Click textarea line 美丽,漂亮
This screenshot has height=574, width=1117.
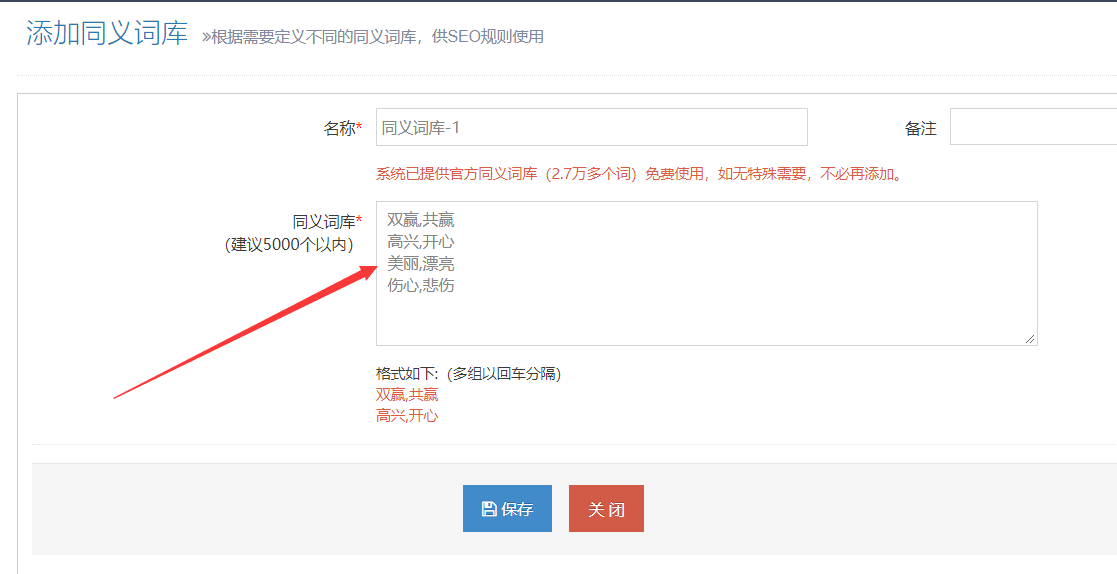(421, 264)
